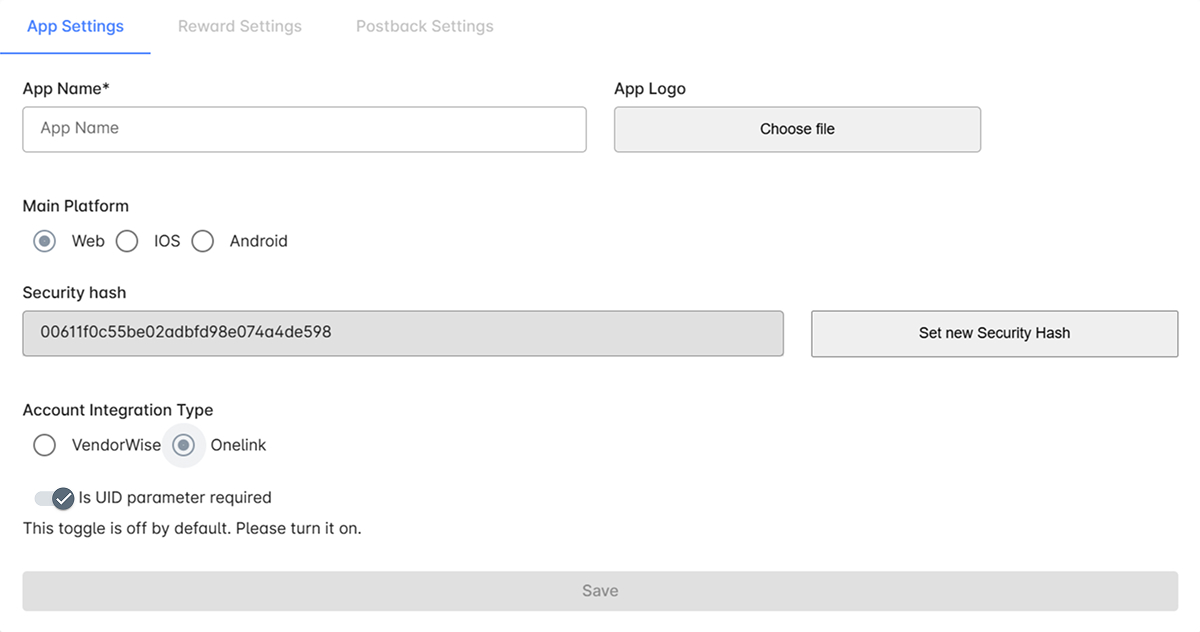Screen dimensions: 1200x632
Task: Click the Set new Security Hash button
Action: [994, 333]
